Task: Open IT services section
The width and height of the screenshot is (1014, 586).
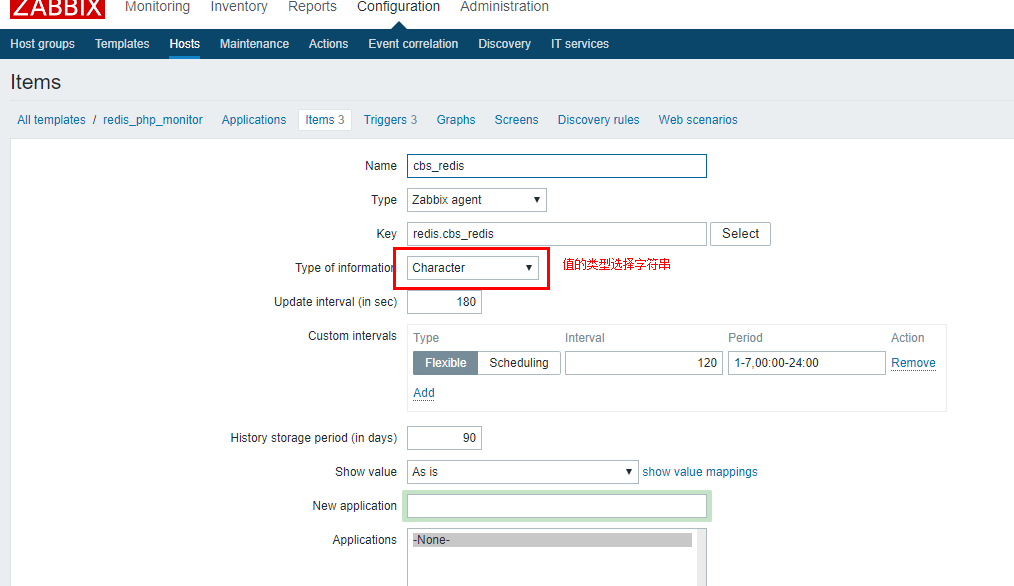Action: point(580,44)
